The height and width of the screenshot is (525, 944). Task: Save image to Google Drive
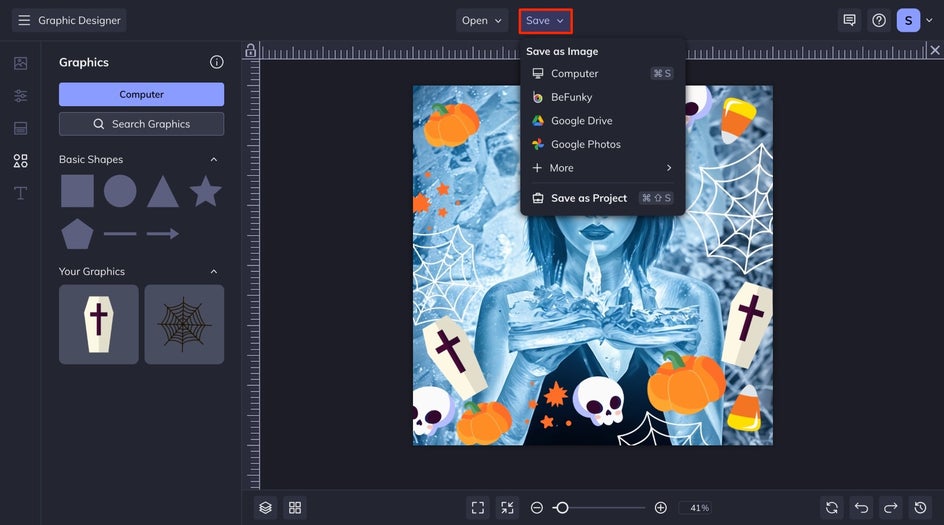(x=603, y=120)
